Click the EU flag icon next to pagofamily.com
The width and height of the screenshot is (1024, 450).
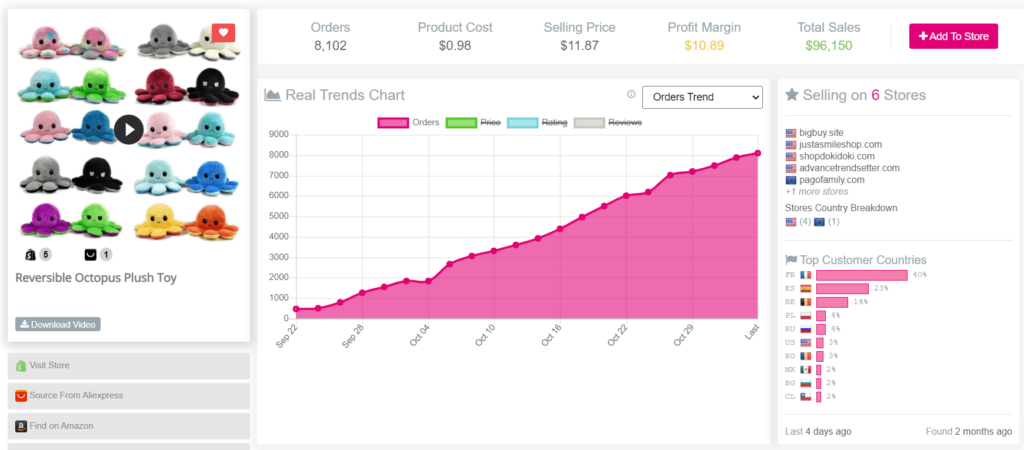click(791, 180)
